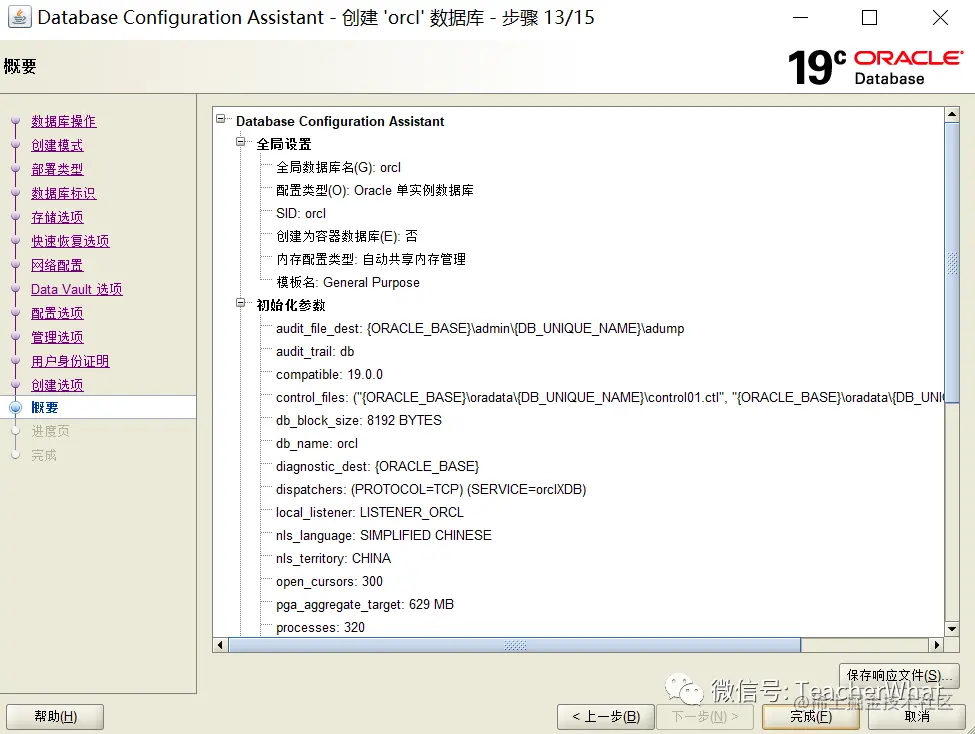The height and width of the screenshot is (734, 975).
Task: Go to the 数据库操作 step
Action: tap(63, 121)
